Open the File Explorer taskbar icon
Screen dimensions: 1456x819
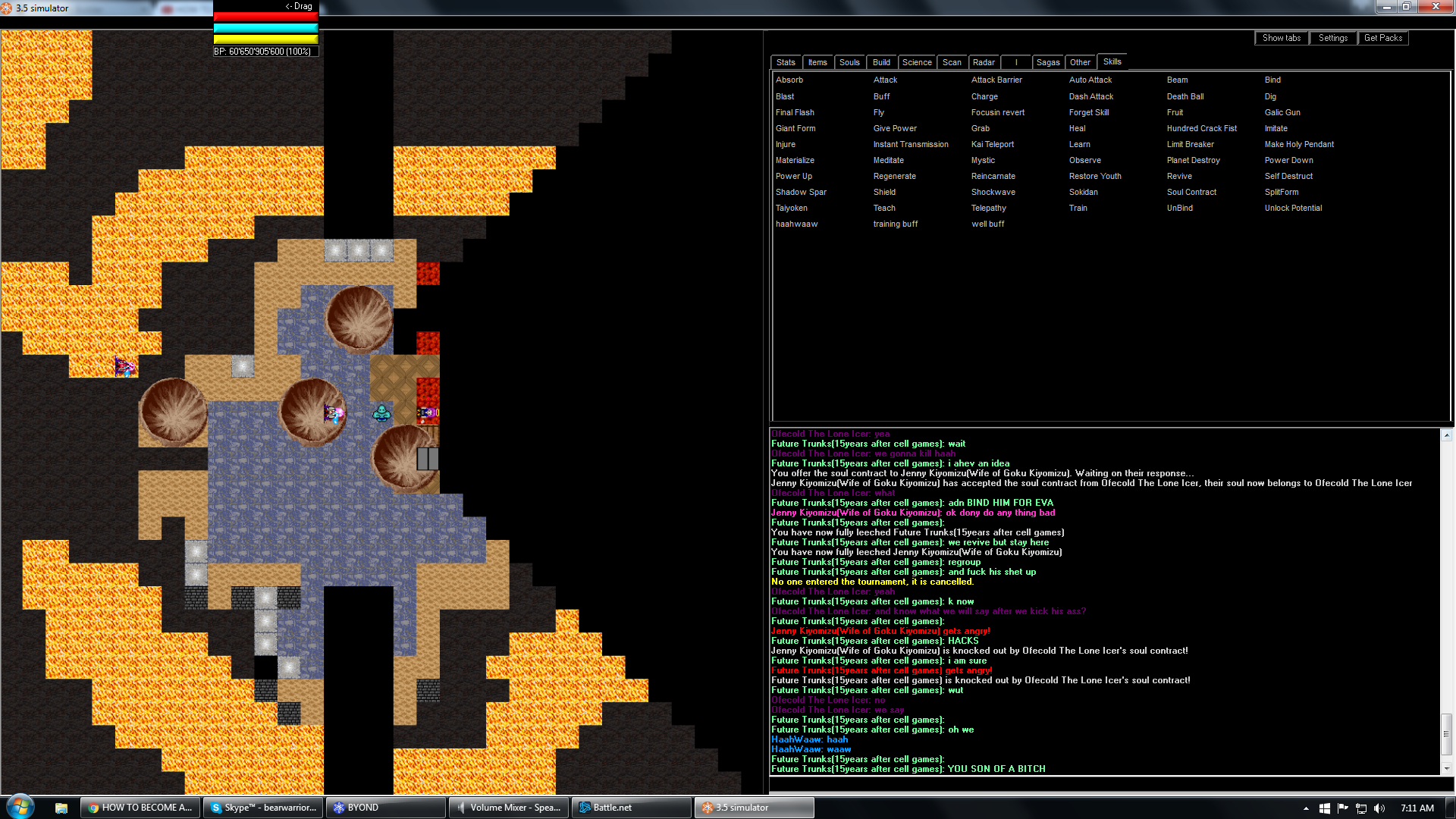point(61,808)
